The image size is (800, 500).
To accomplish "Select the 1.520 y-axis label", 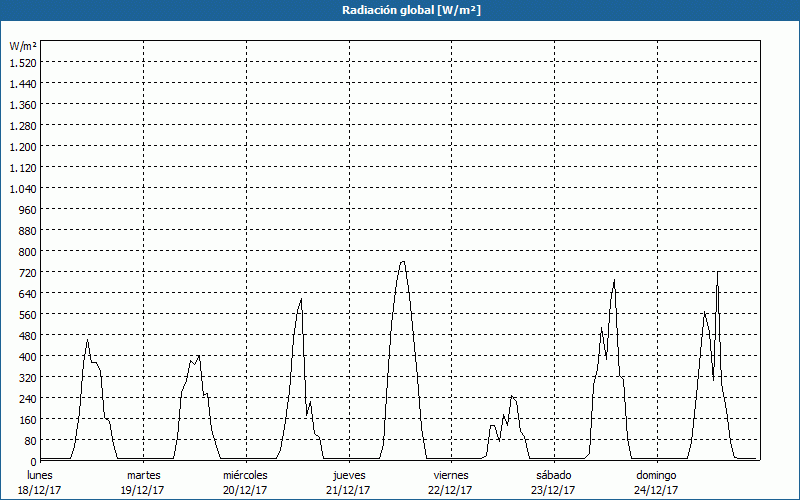I will click(23, 62).
